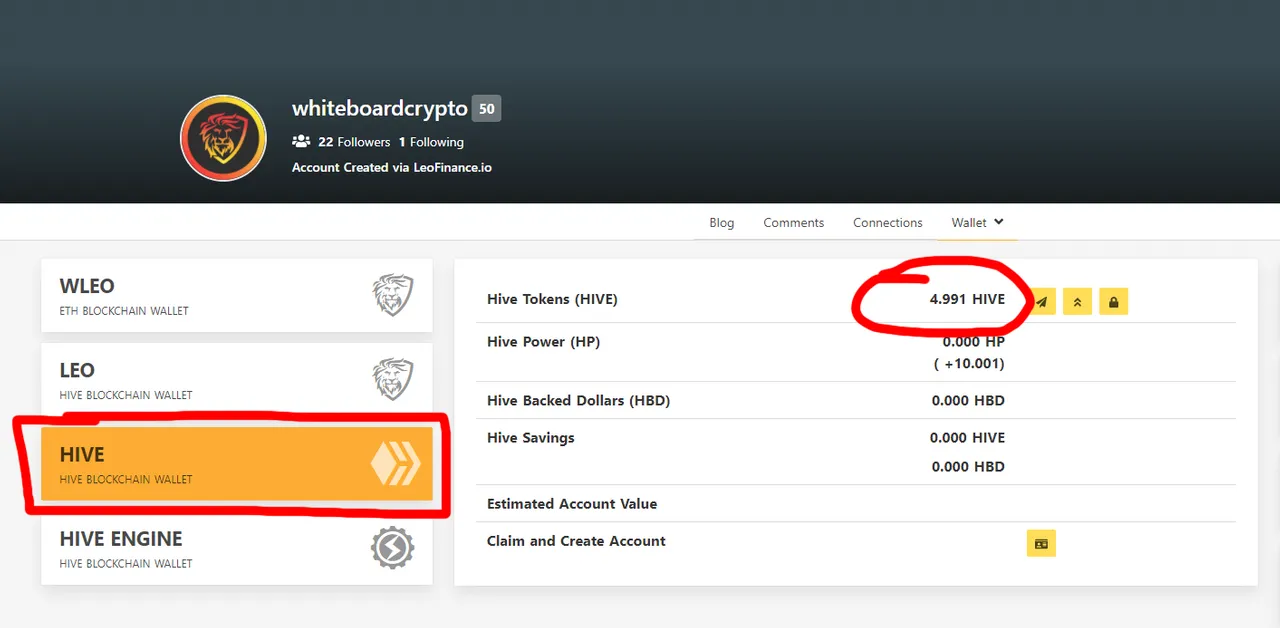Select the HIVE ENGINE wallet card
Image resolution: width=1280 pixels, height=628 pixels.
237,548
